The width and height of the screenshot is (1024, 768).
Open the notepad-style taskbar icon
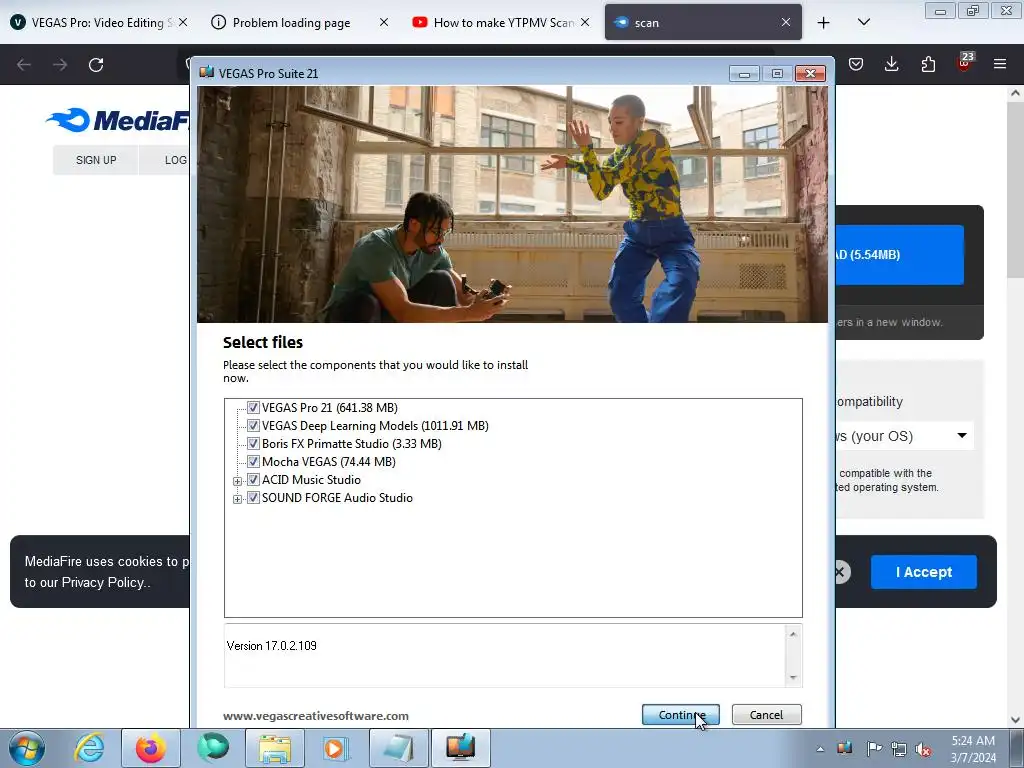click(398, 748)
